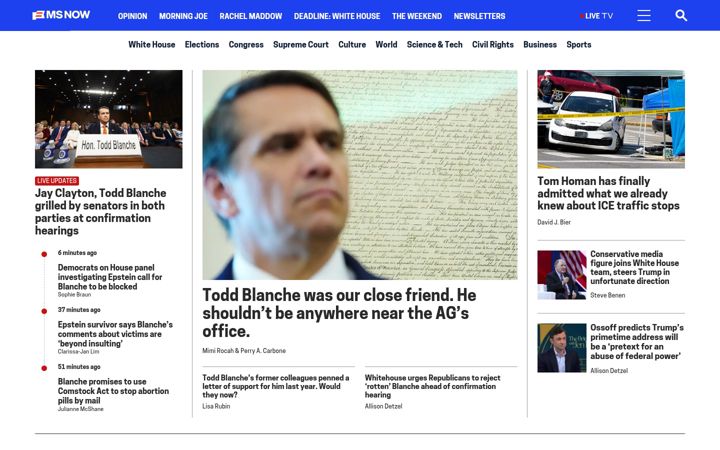Open Blanche promises Comstock Act story
Viewport: 720px width, 450px height.
pyautogui.click(x=113, y=391)
